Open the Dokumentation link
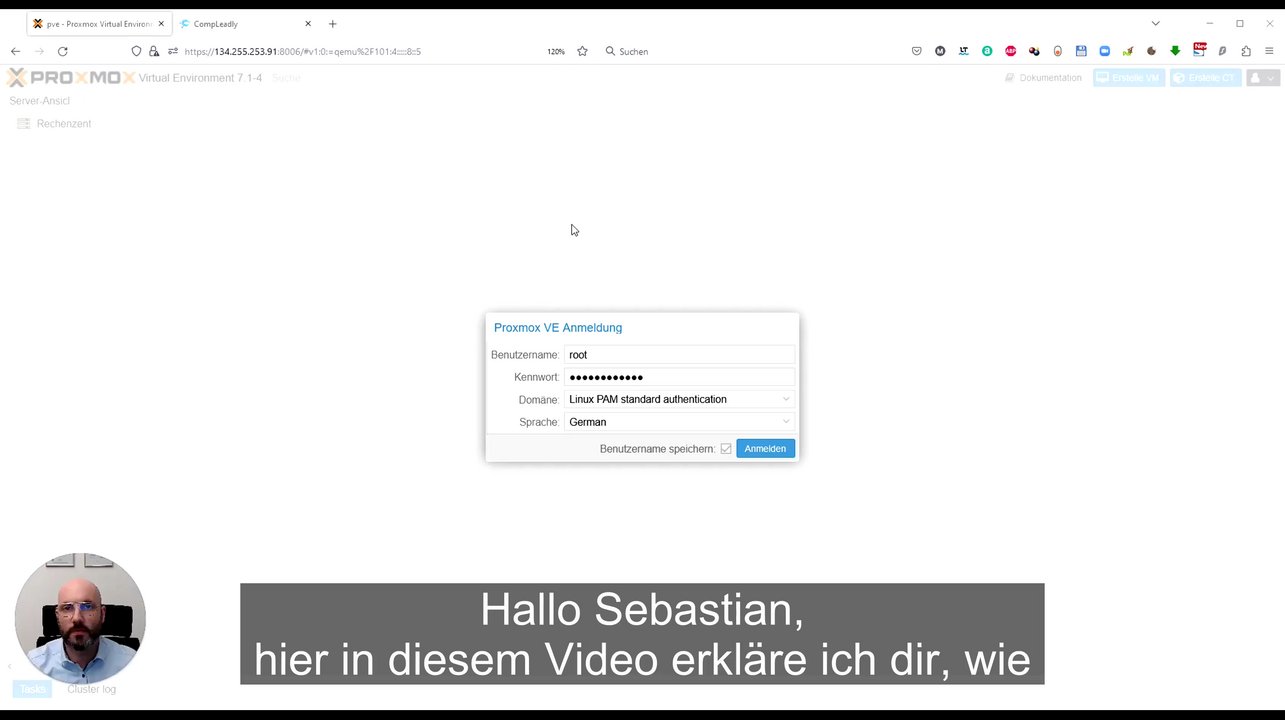Screen dimensions: 1285x720 tap(1043, 78)
